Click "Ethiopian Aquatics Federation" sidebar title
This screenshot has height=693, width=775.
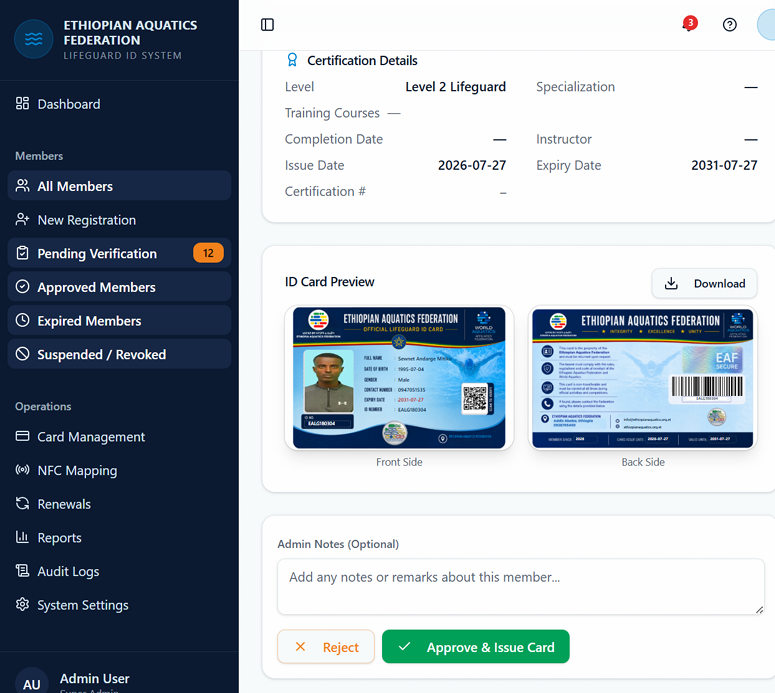[130, 33]
